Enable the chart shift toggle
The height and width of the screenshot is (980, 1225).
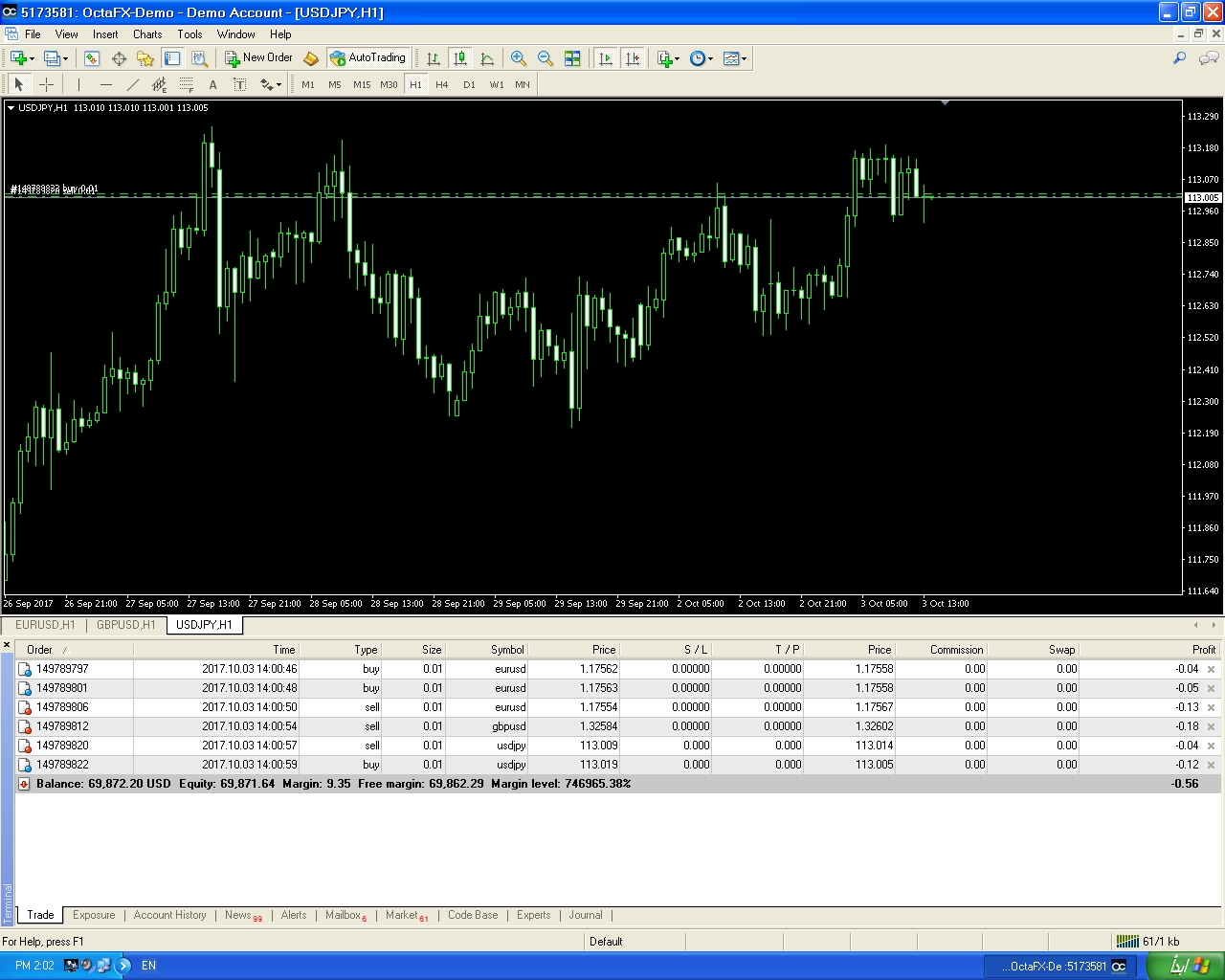(633, 58)
